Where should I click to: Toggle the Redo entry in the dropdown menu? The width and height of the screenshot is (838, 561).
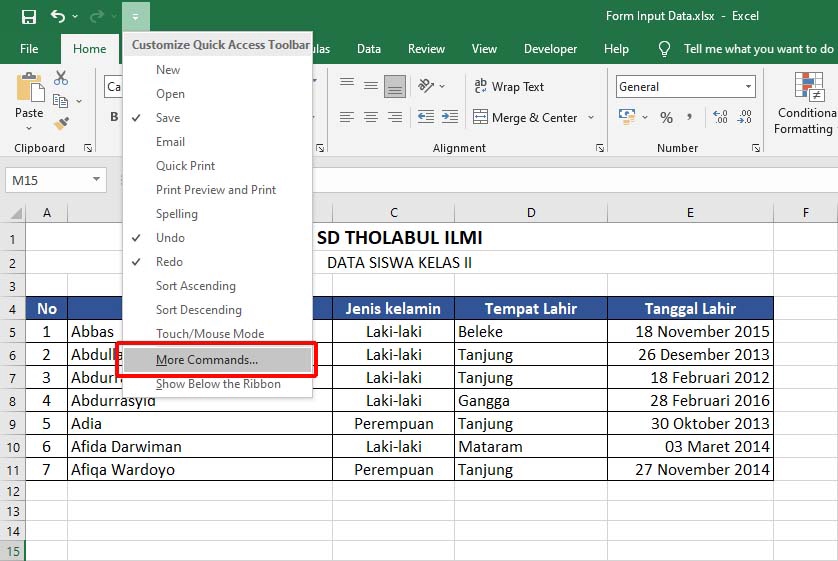tap(169, 262)
